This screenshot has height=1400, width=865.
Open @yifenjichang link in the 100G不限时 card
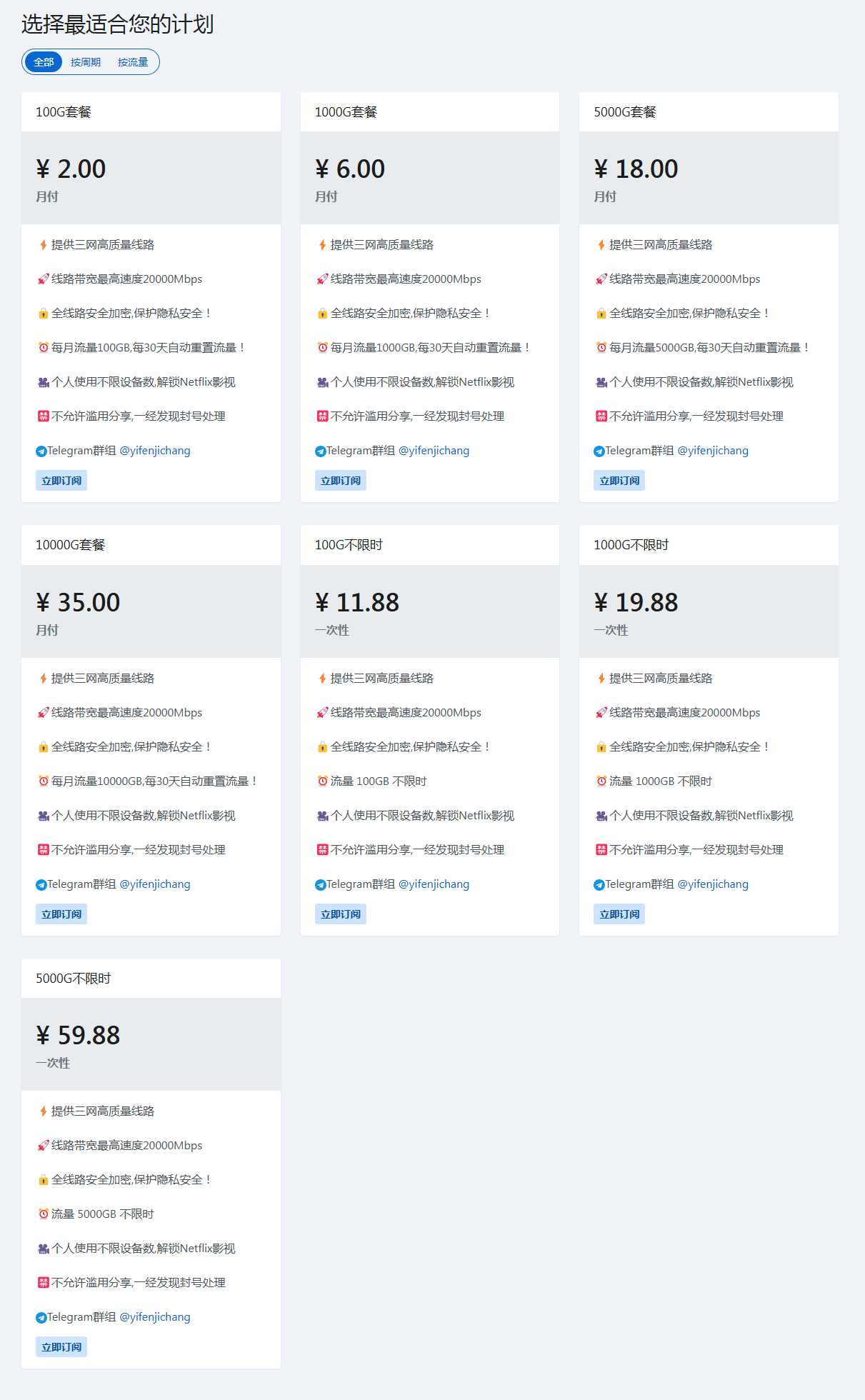434,884
